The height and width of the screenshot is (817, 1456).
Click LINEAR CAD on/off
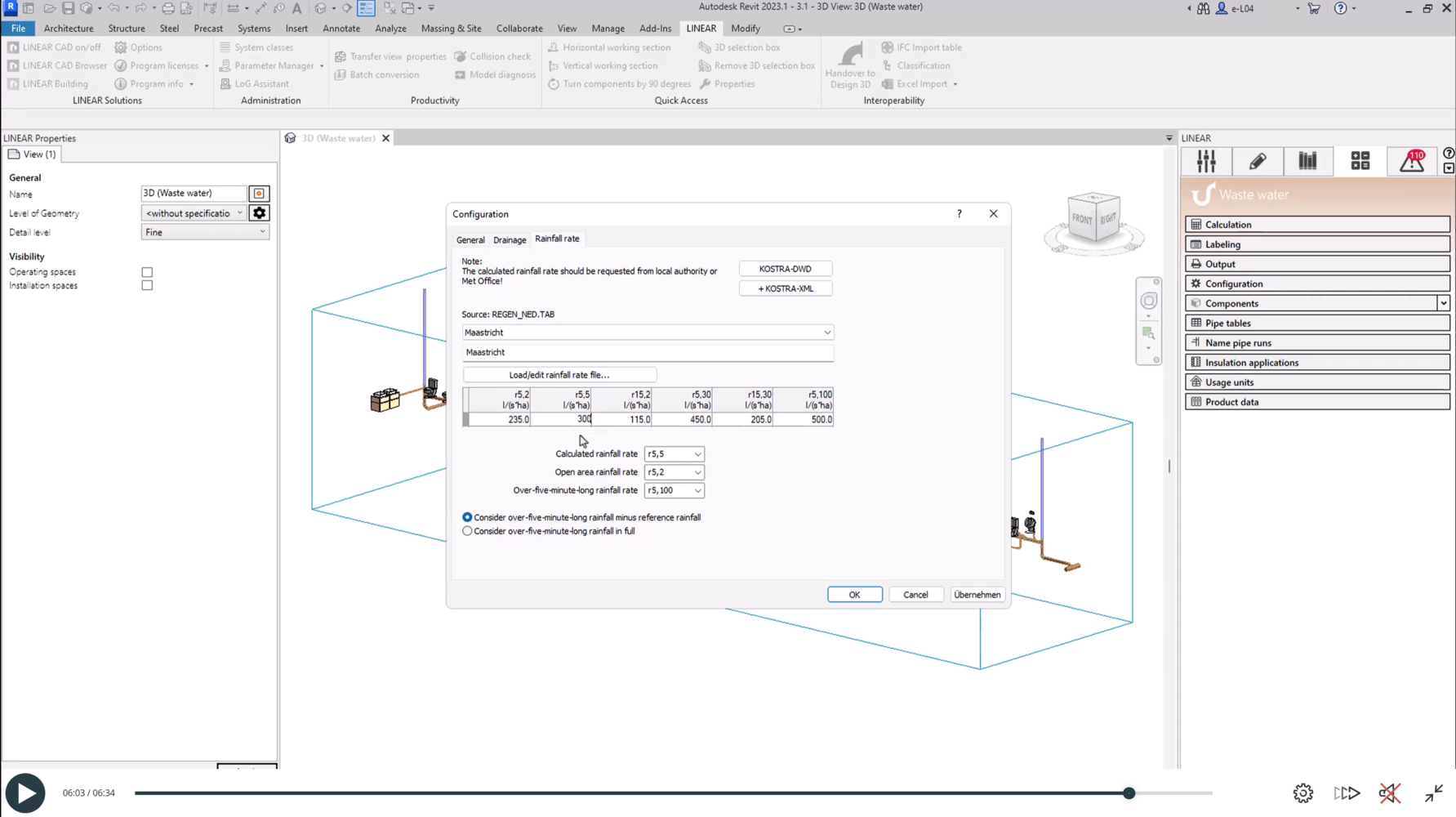click(54, 47)
